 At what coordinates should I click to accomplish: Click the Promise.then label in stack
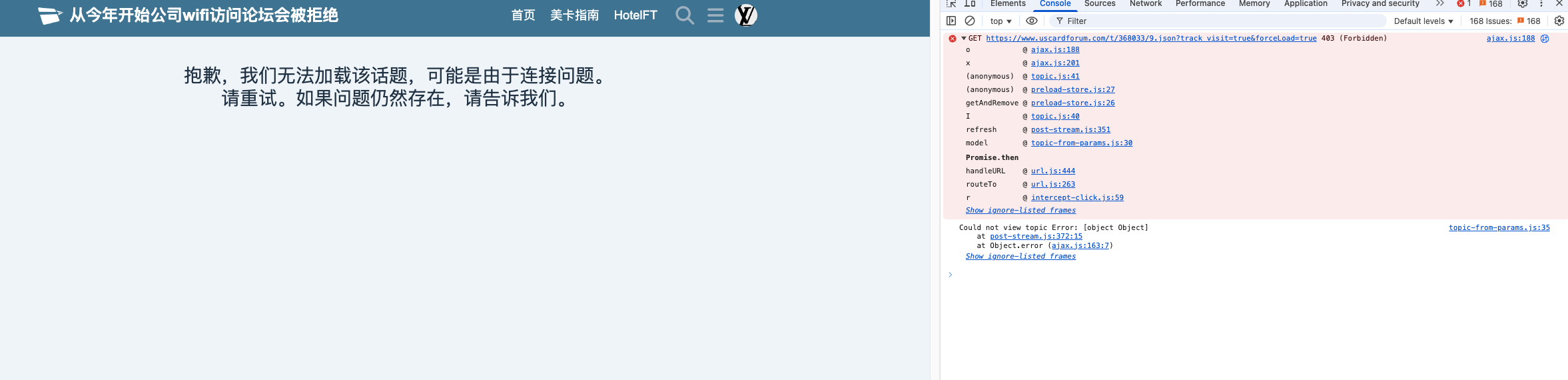coord(992,158)
